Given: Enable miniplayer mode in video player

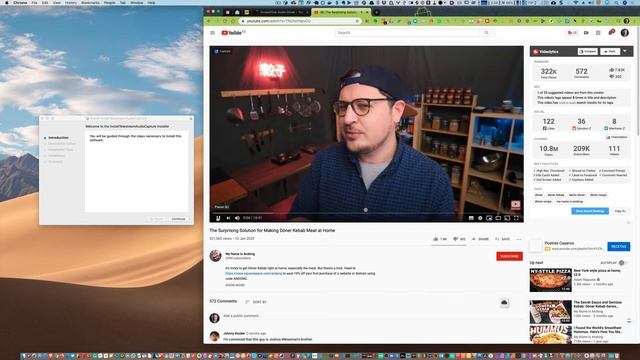Looking at the screenshot, I should click(x=489, y=218).
